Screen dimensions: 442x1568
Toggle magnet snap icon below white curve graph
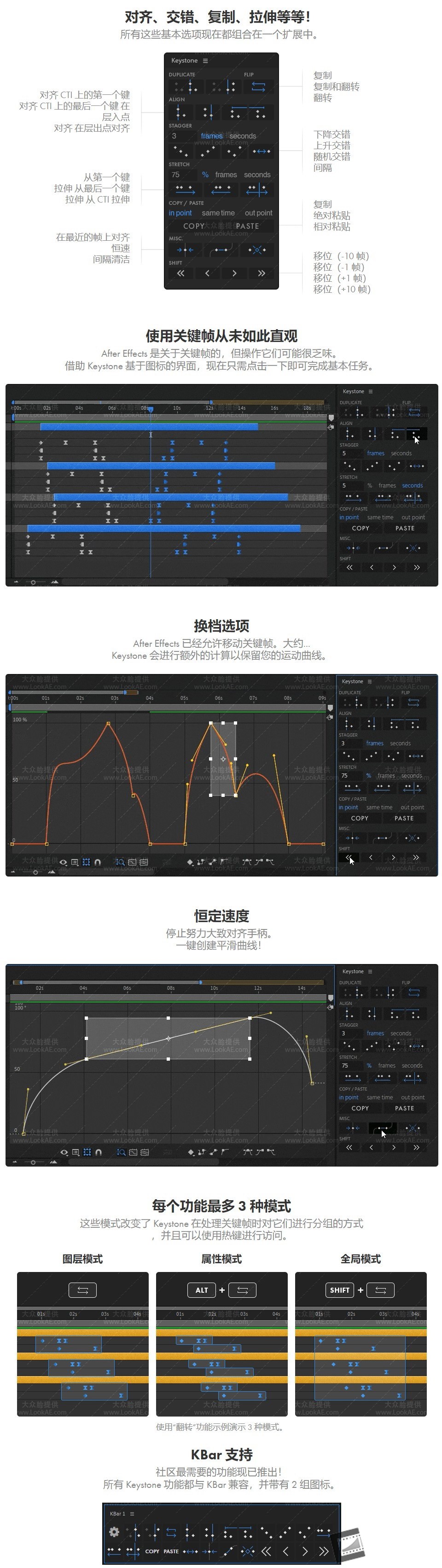click(98, 1152)
